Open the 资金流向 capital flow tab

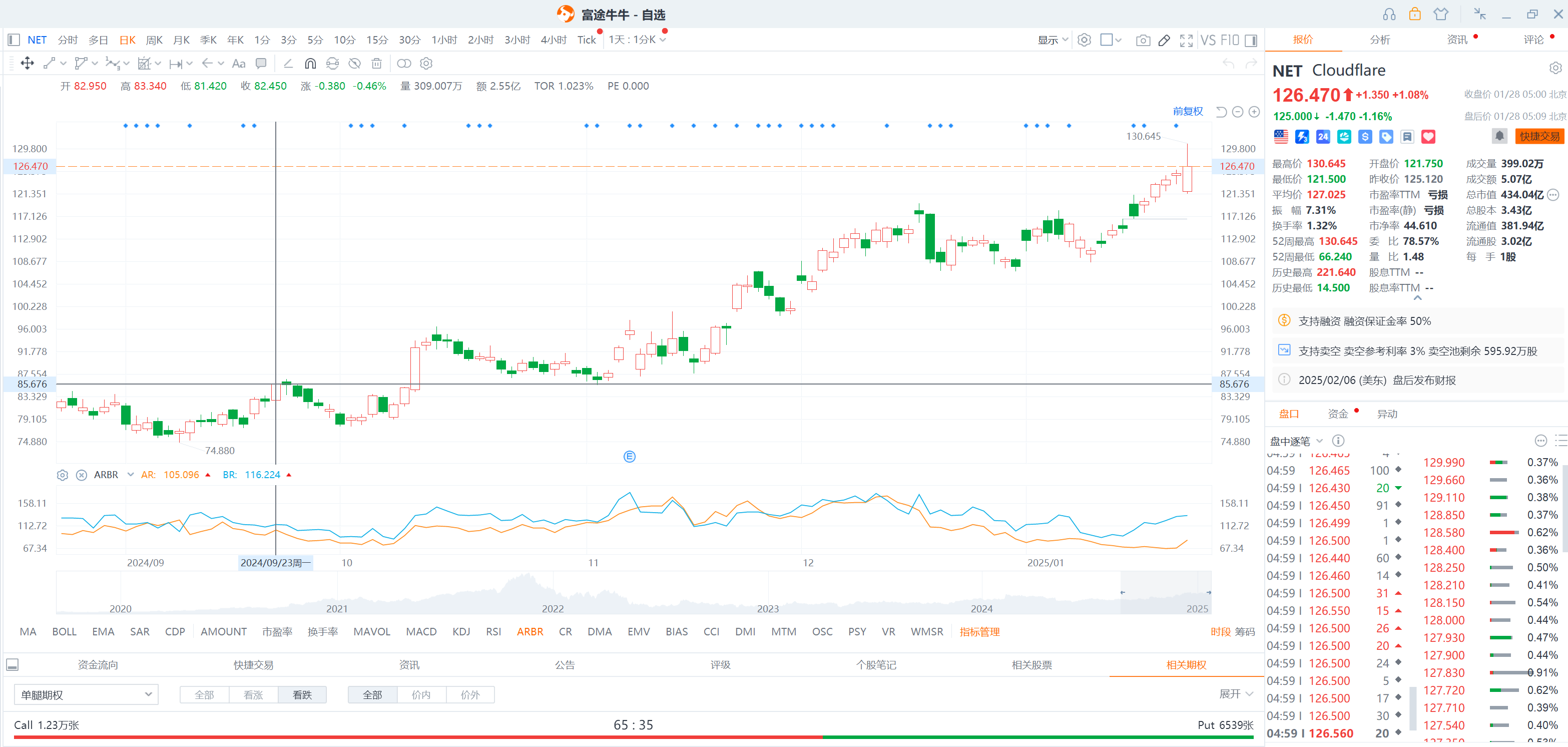tap(98, 665)
